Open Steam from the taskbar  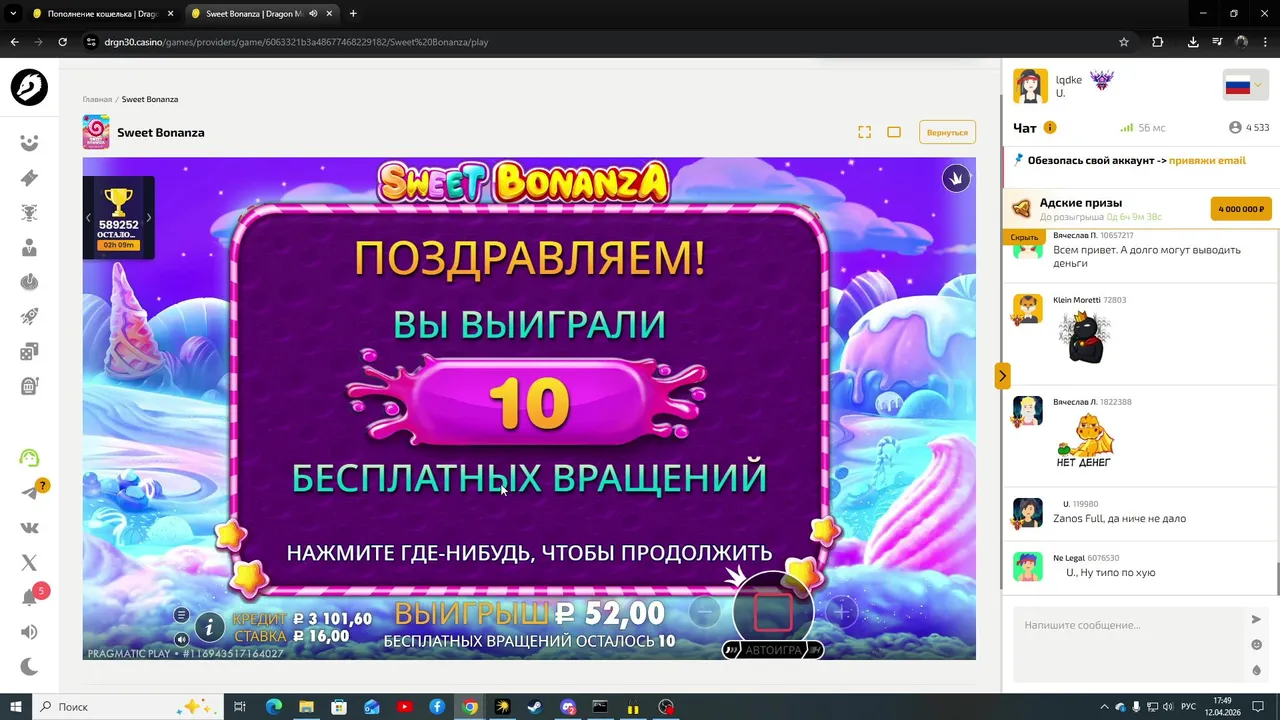[535, 707]
